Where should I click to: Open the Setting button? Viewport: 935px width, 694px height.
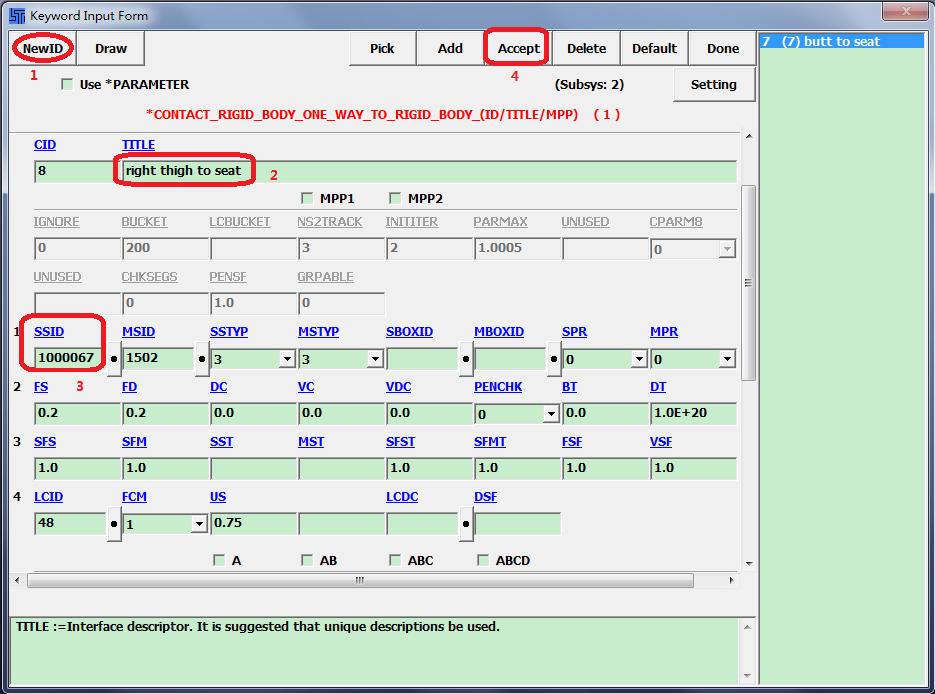click(x=713, y=85)
